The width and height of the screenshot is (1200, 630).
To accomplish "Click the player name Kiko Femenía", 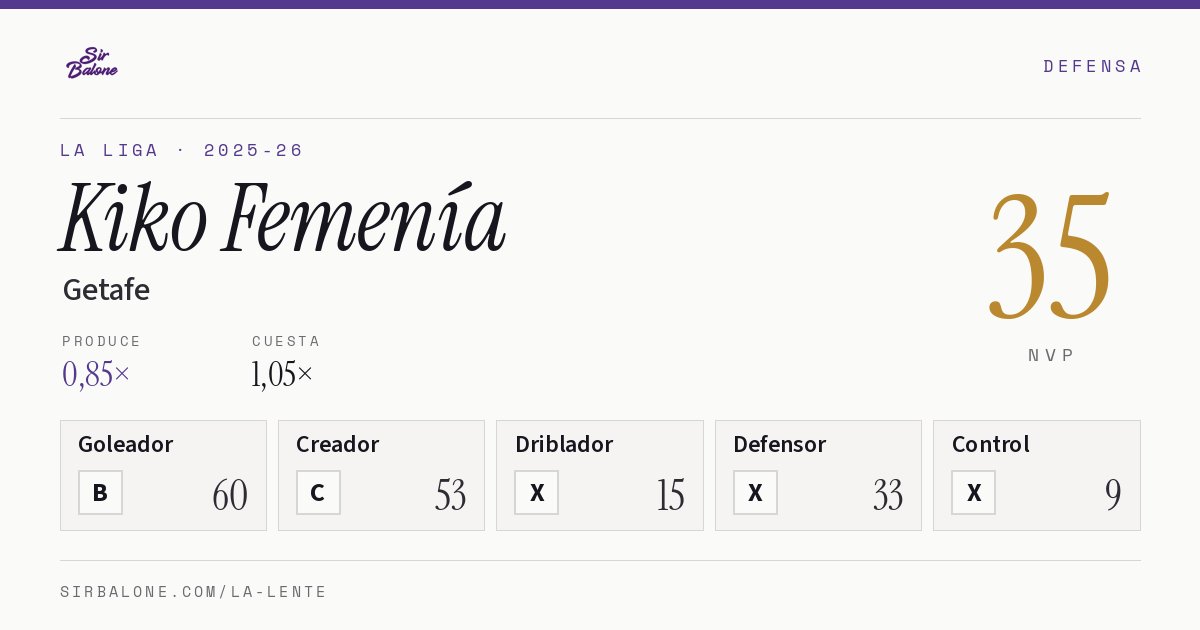I will tap(283, 217).
